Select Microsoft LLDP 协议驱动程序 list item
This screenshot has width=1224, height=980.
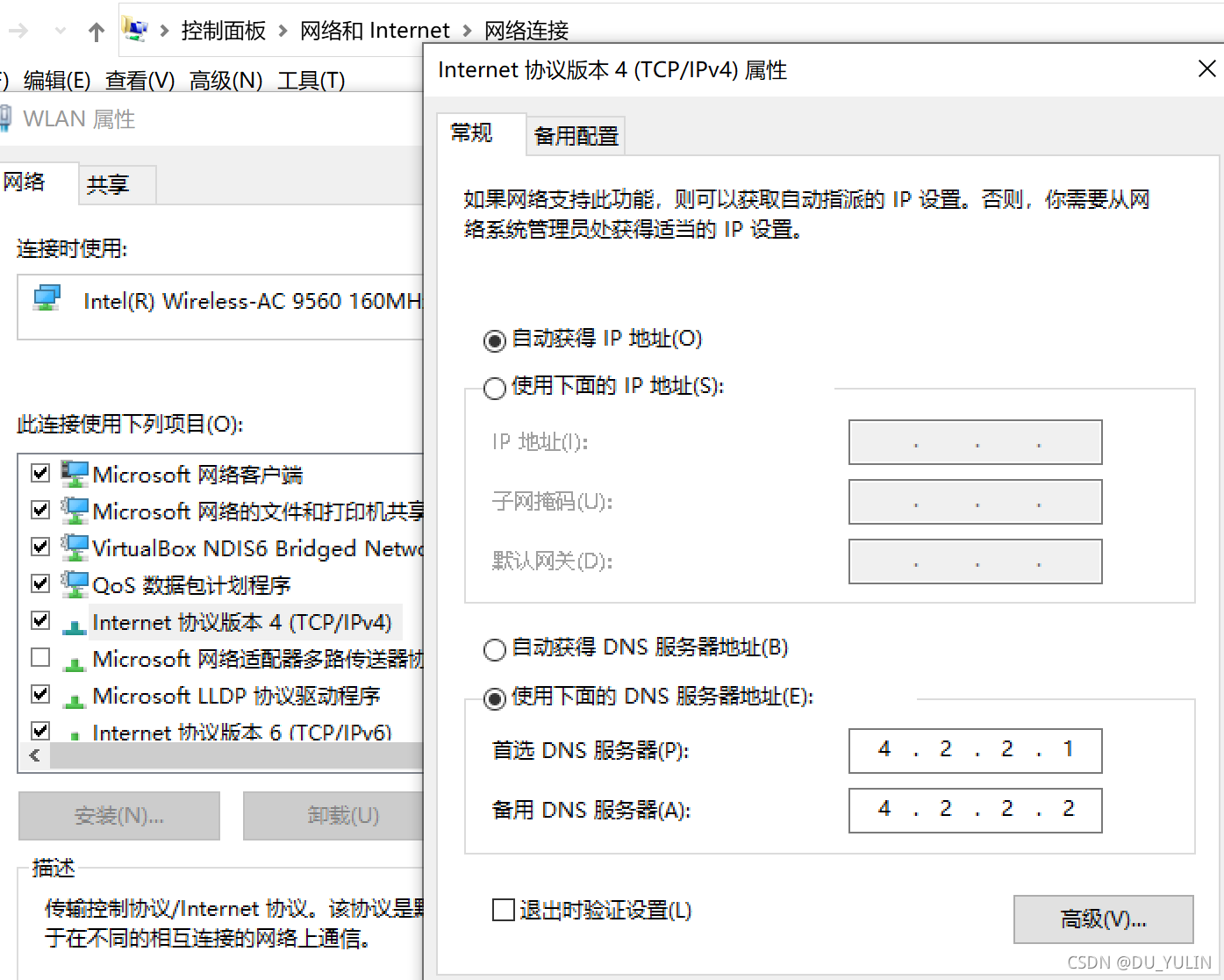[236, 696]
